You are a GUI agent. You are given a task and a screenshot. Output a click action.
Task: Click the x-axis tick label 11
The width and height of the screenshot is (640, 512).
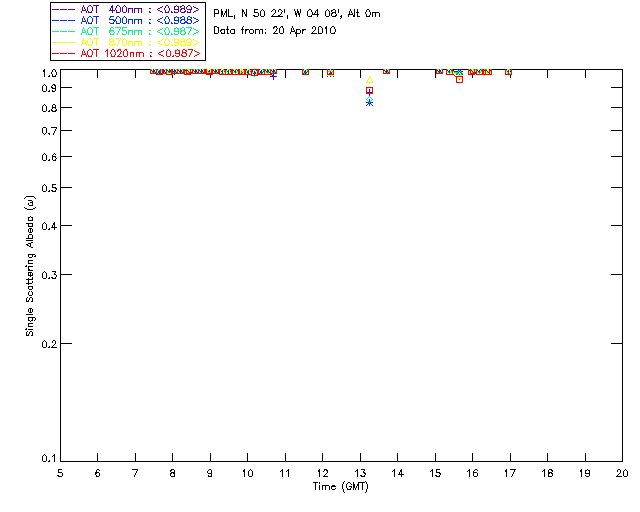point(285,473)
